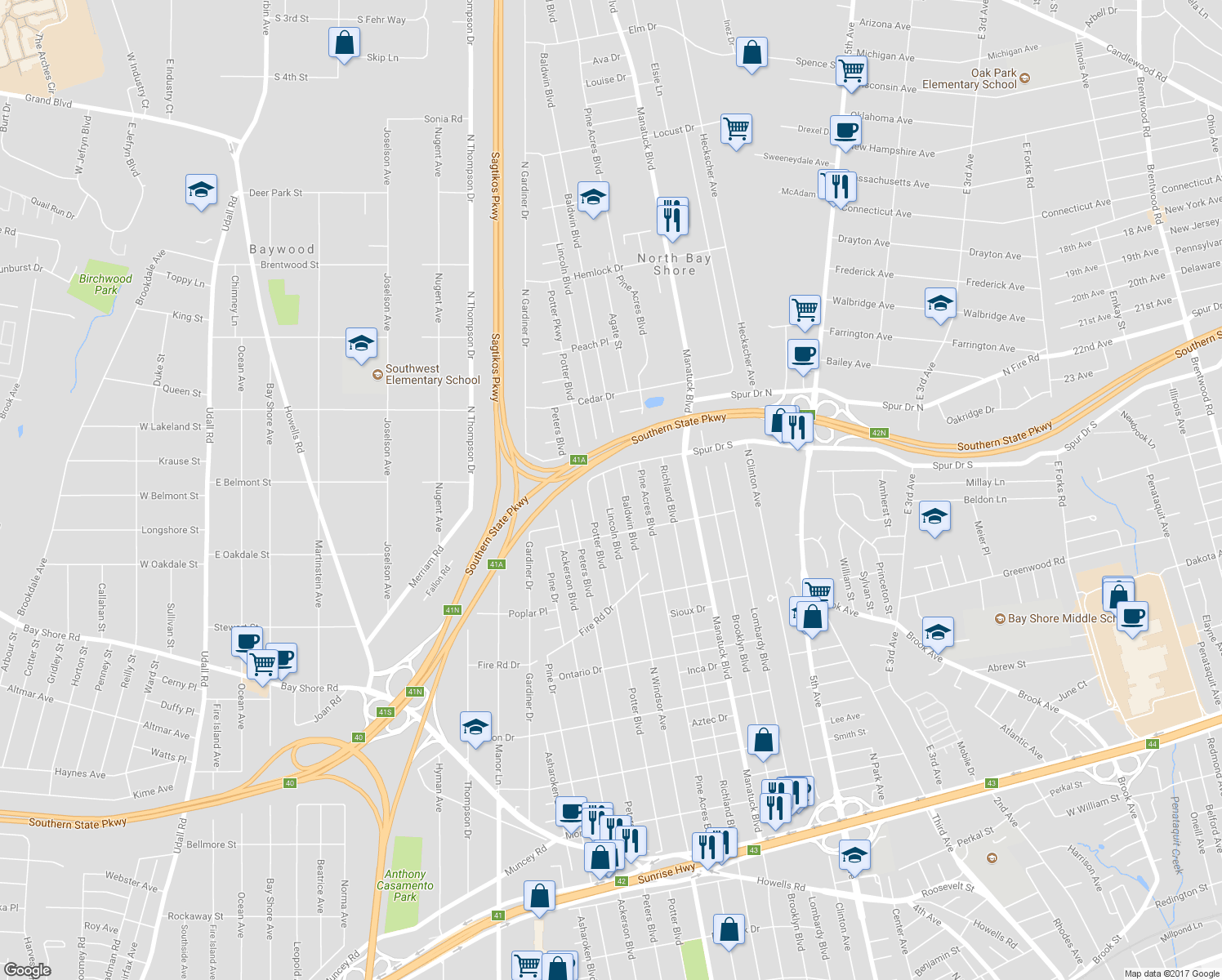Viewport: 1222px width, 980px height.
Task: Click the Google logo
Action: coord(27,969)
